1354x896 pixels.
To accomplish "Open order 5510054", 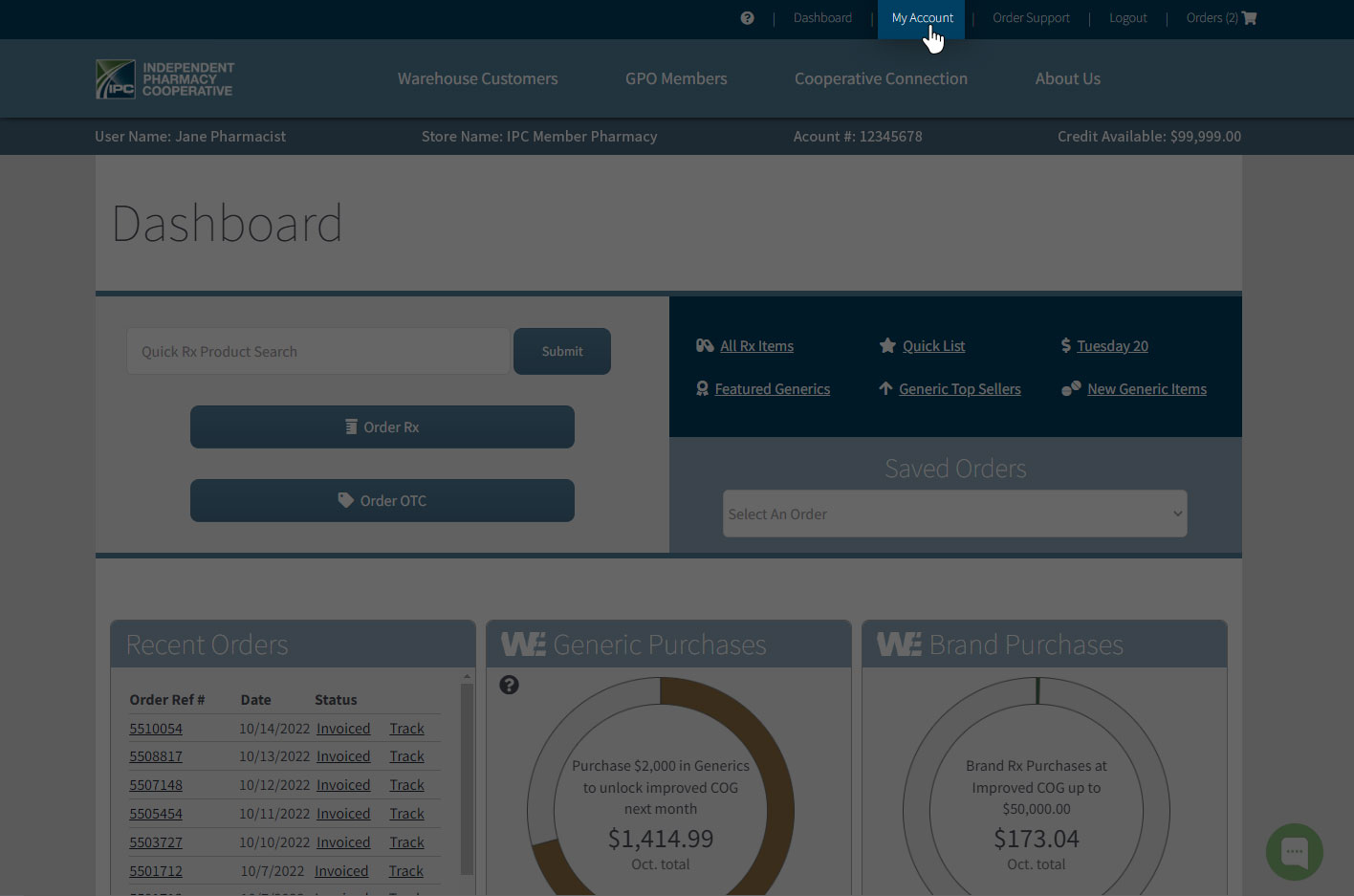I will click(156, 729).
